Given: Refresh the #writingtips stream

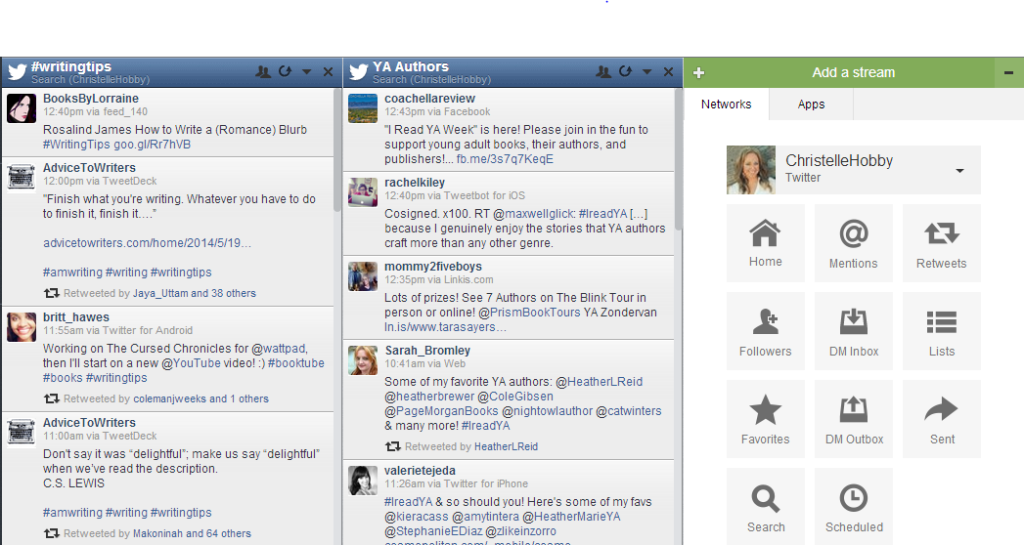Looking at the screenshot, I should click(x=285, y=72).
